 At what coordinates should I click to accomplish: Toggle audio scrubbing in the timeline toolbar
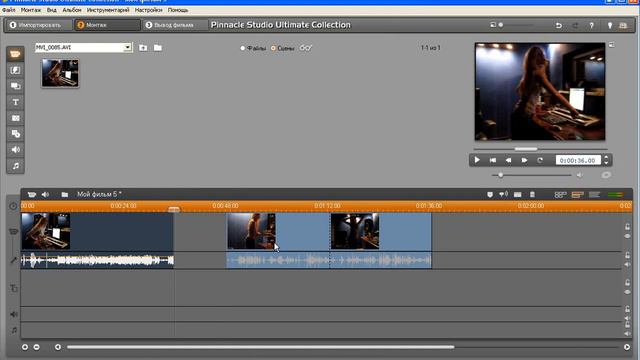tap(503, 194)
